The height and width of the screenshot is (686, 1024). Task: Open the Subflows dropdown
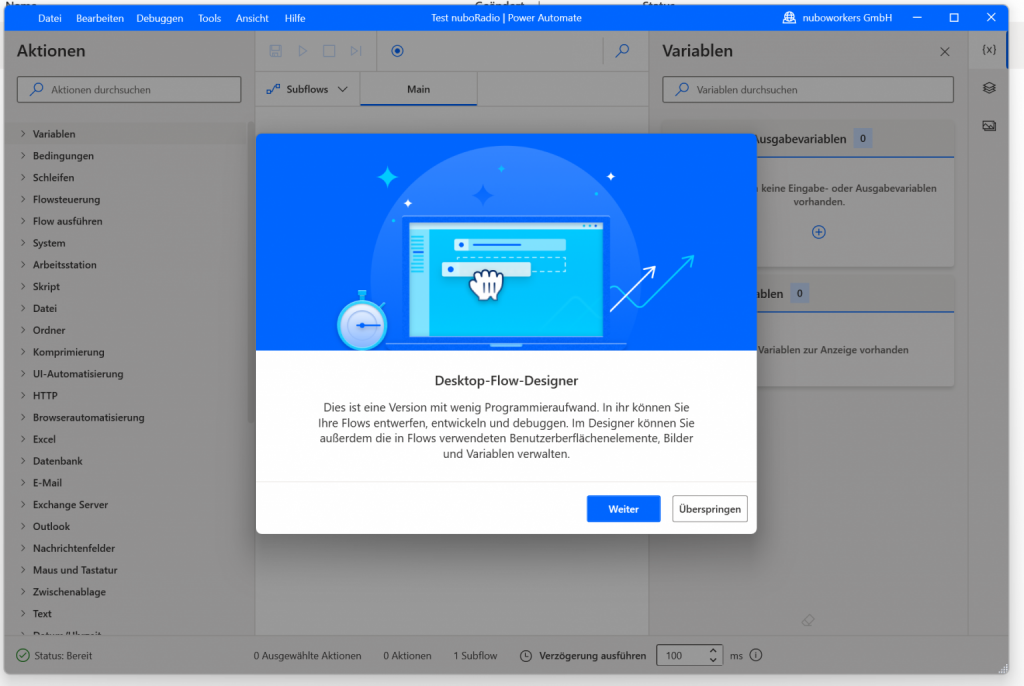(307, 89)
